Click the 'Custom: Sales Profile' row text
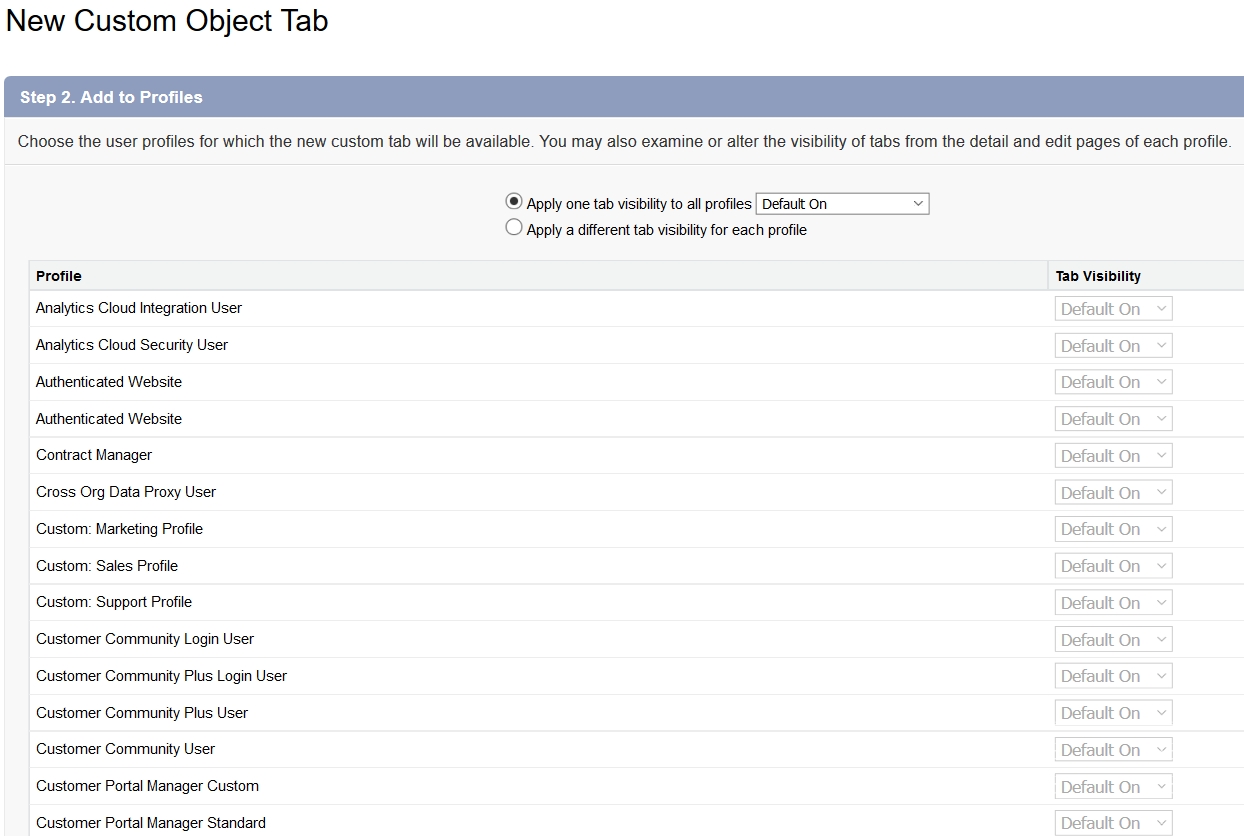Image resolution: width=1244 pixels, height=836 pixels. (x=107, y=566)
